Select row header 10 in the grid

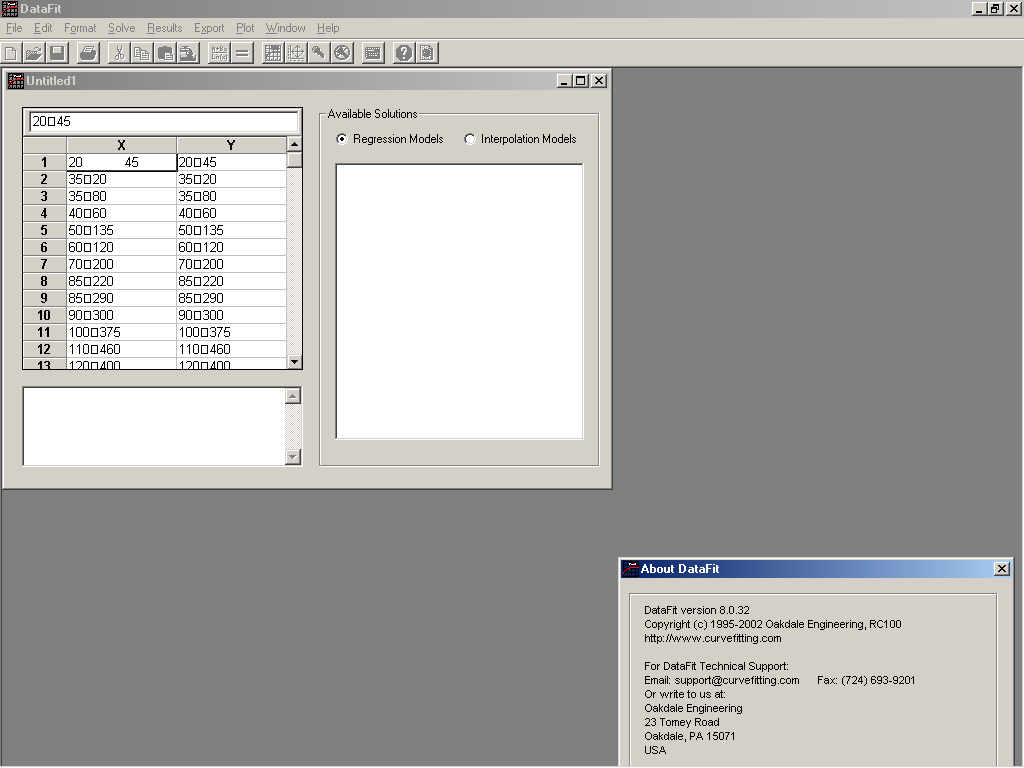coord(44,315)
